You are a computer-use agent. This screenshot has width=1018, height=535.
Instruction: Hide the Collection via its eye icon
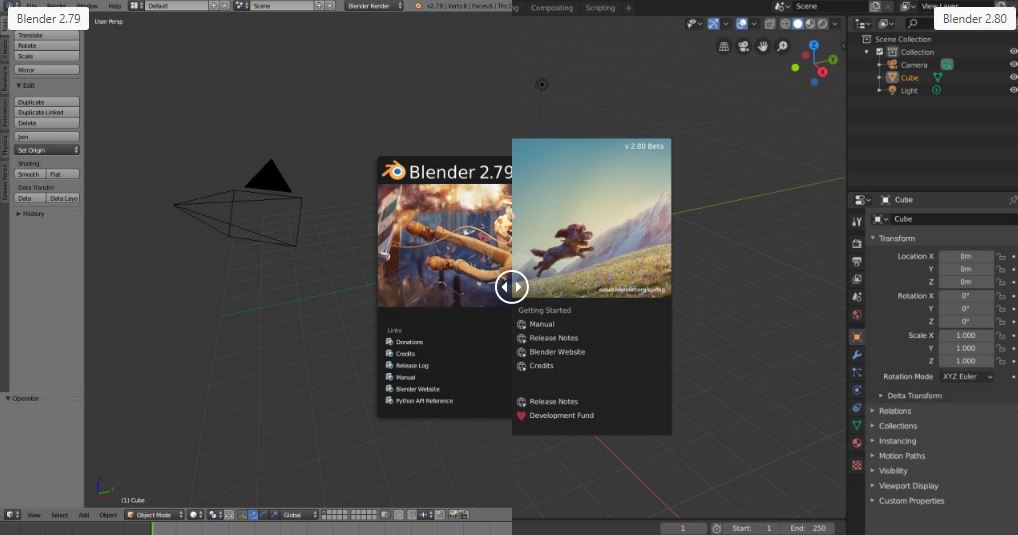pos(1013,51)
